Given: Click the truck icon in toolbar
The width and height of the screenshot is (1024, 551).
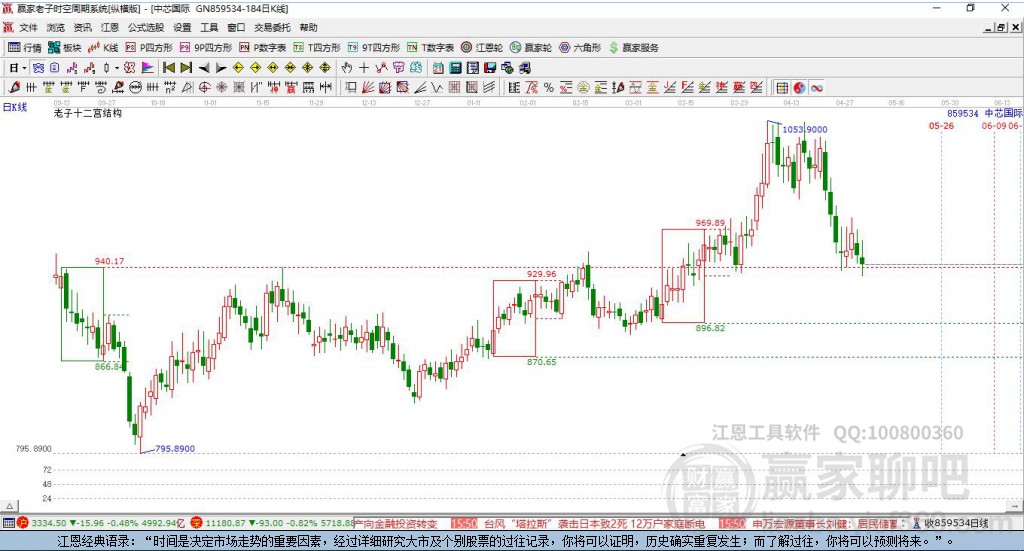Looking at the screenshot, I should click(524, 68).
